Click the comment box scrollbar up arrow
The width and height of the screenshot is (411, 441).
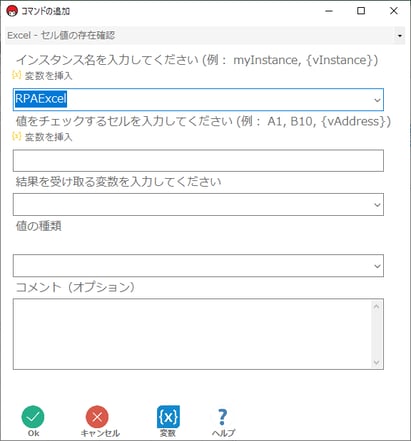coord(377,307)
